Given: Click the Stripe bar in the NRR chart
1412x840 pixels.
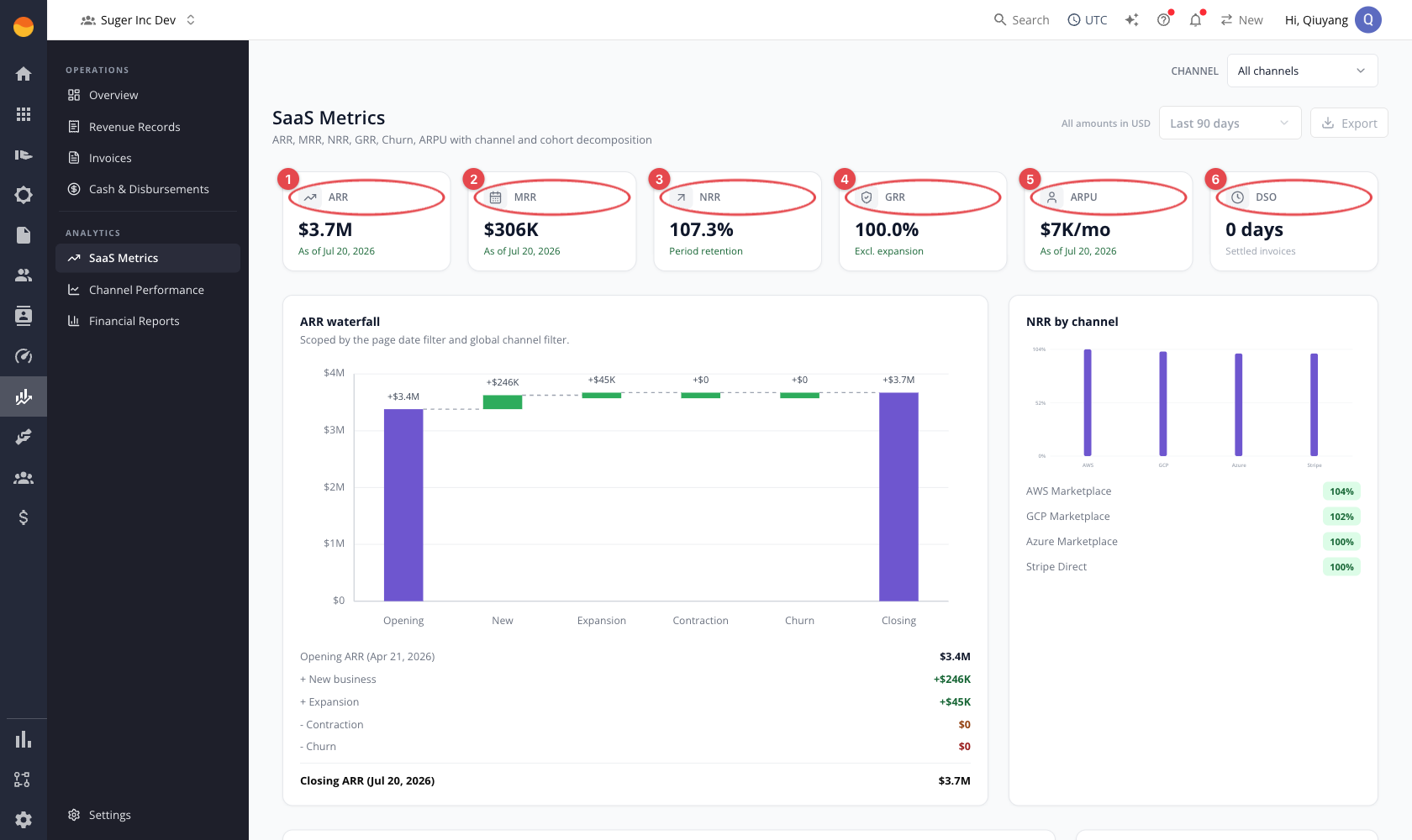Looking at the screenshot, I should click(x=1314, y=405).
